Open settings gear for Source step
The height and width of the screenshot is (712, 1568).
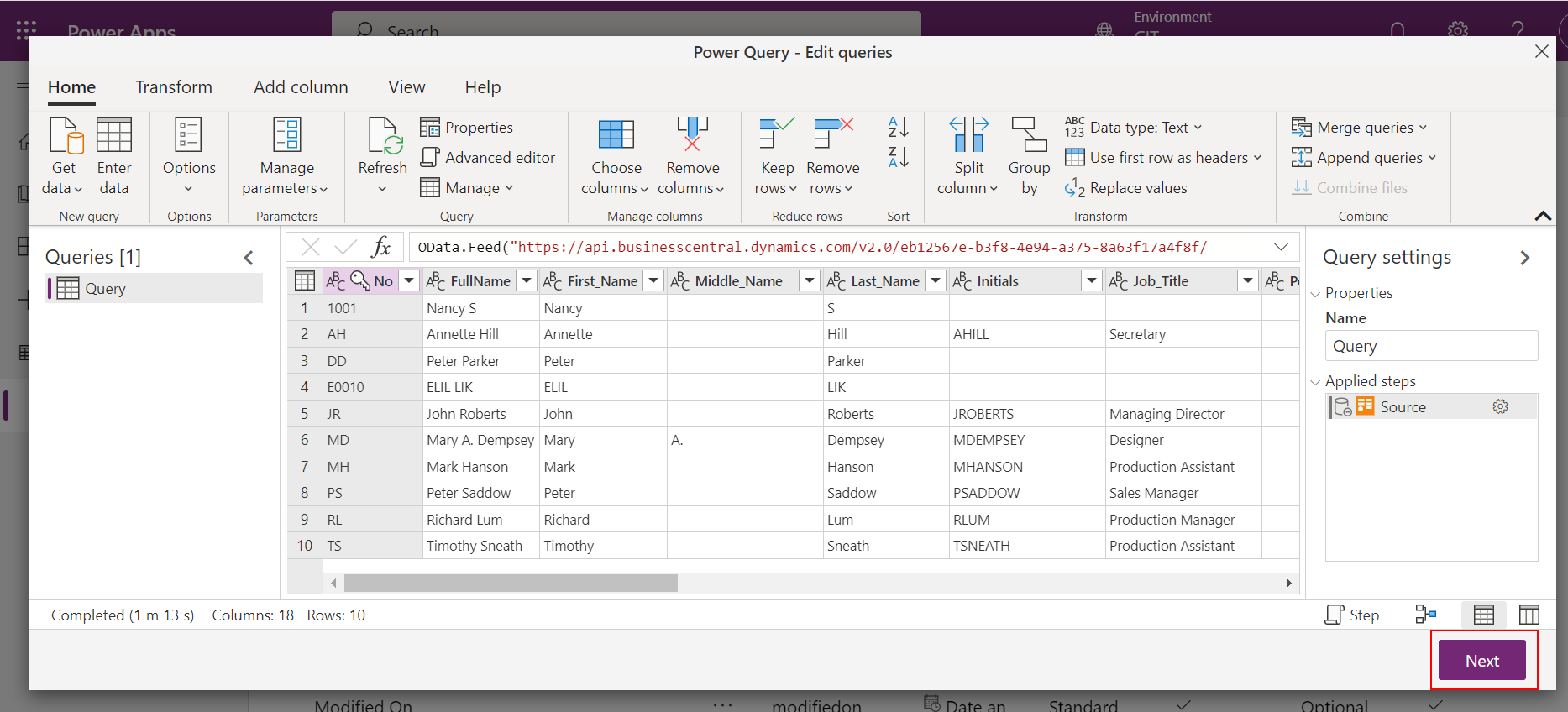(x=1500, y=407)
